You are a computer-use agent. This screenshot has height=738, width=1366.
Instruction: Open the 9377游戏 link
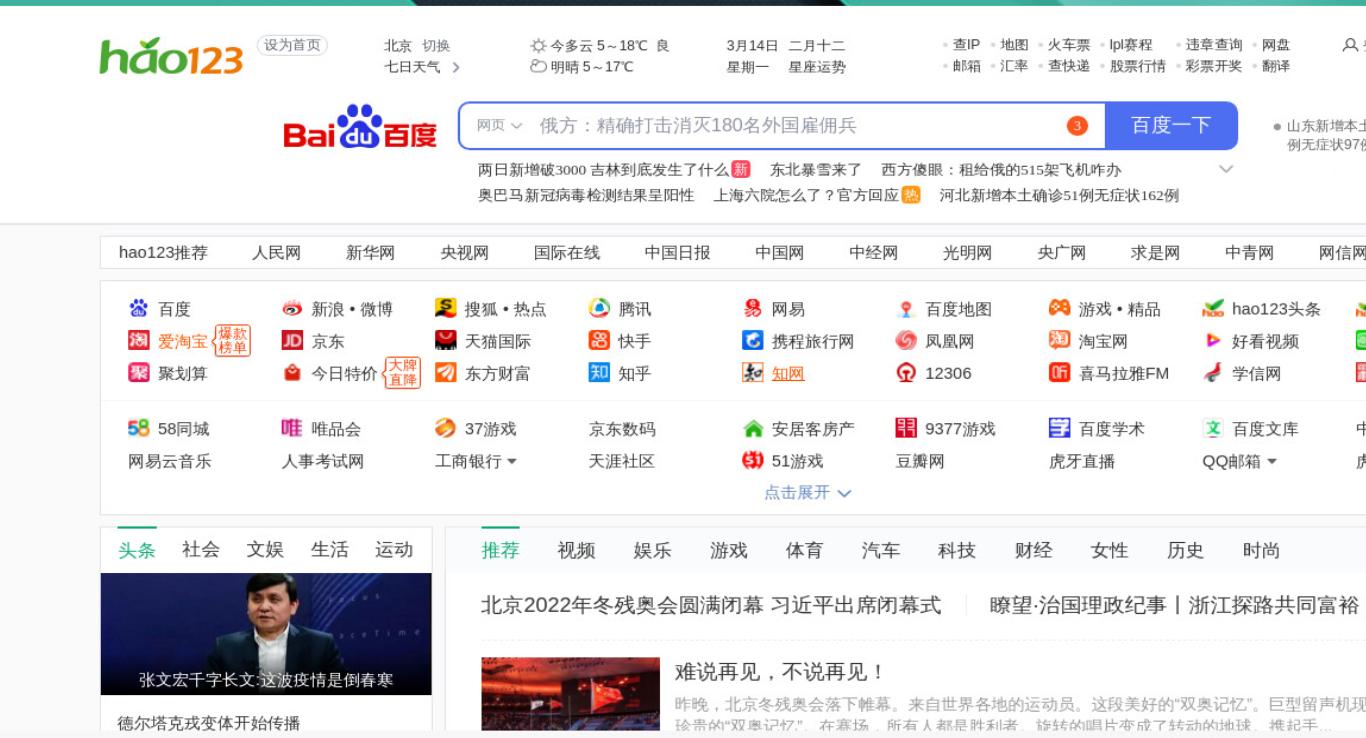click(960, 429)
